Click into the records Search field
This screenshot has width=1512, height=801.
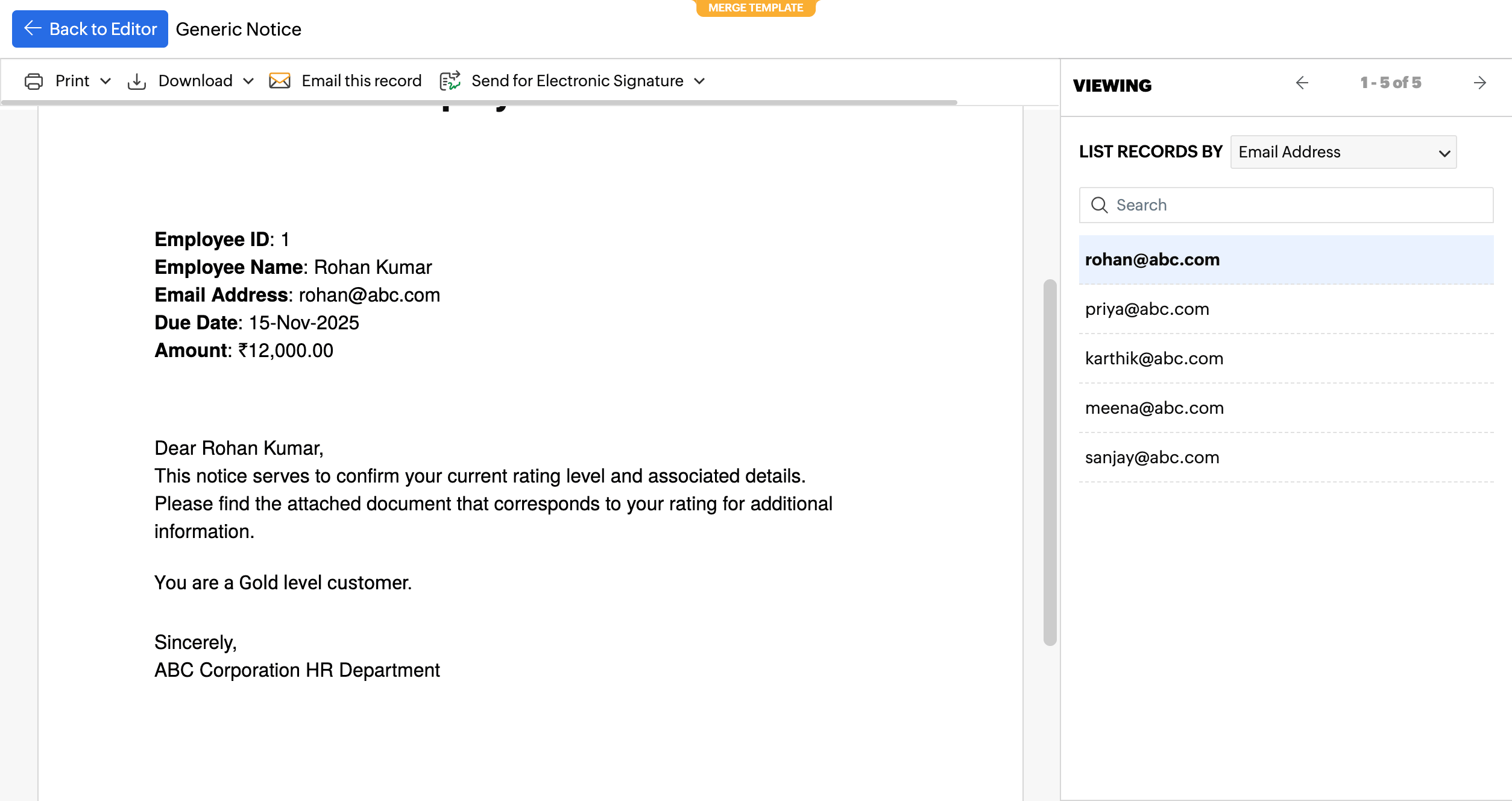tap(1296, 205)
